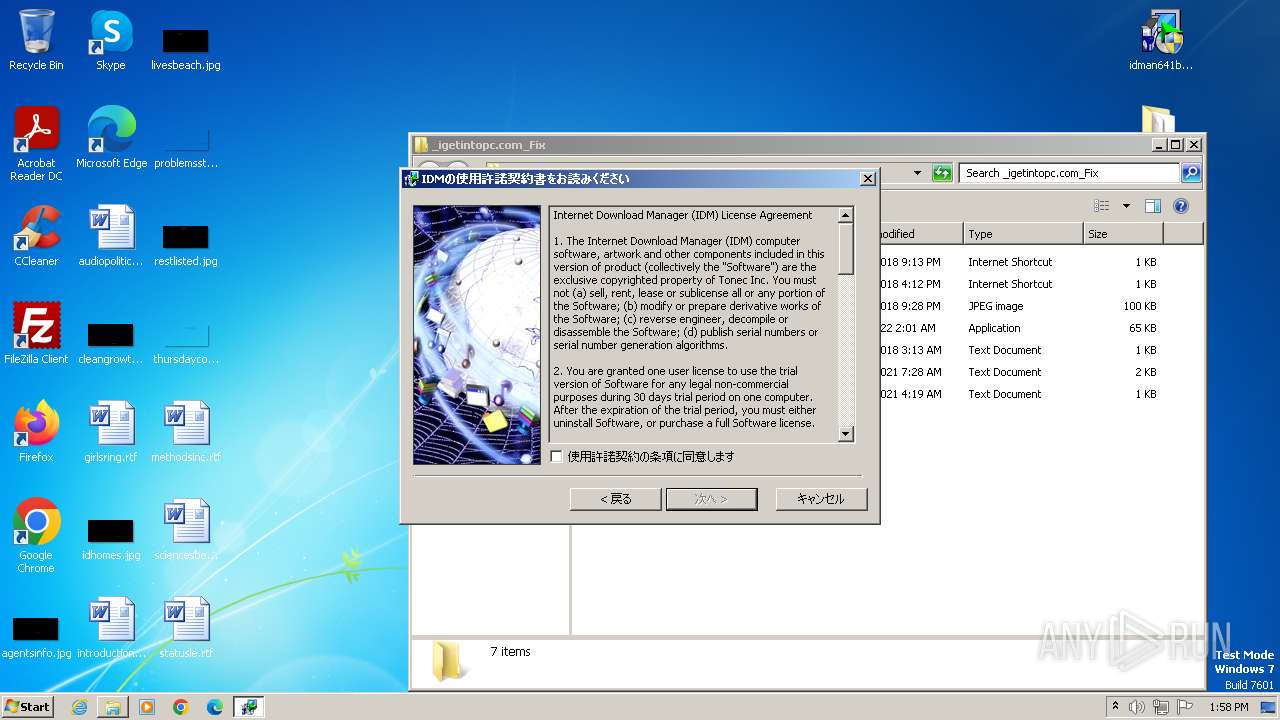This screenshot has height=720, width=1280.
Task: Select sciencesbe desktop document
Action: pyautogui.click(x=186, y=531)
